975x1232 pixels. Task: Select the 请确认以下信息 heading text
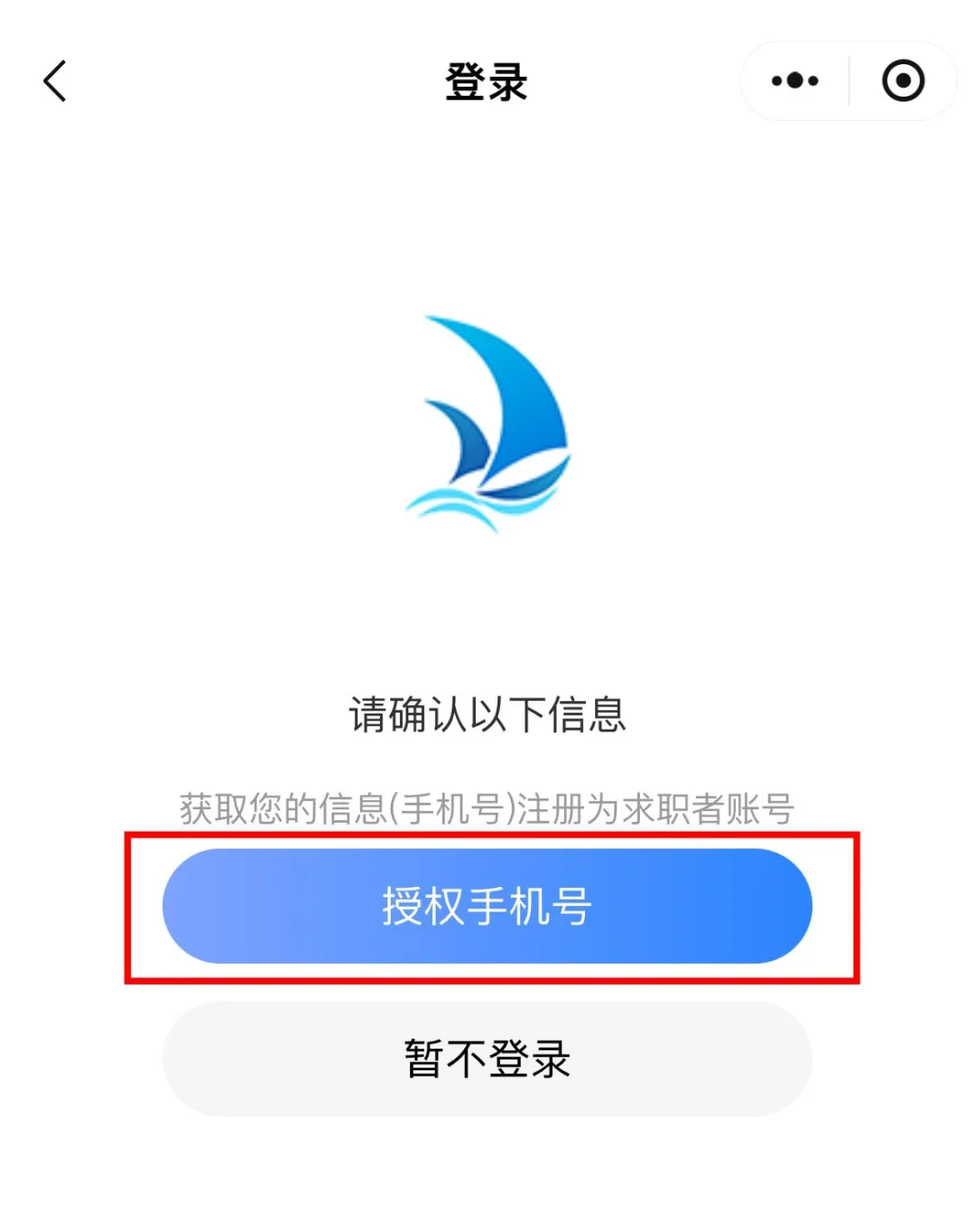[x=487, y=714]
